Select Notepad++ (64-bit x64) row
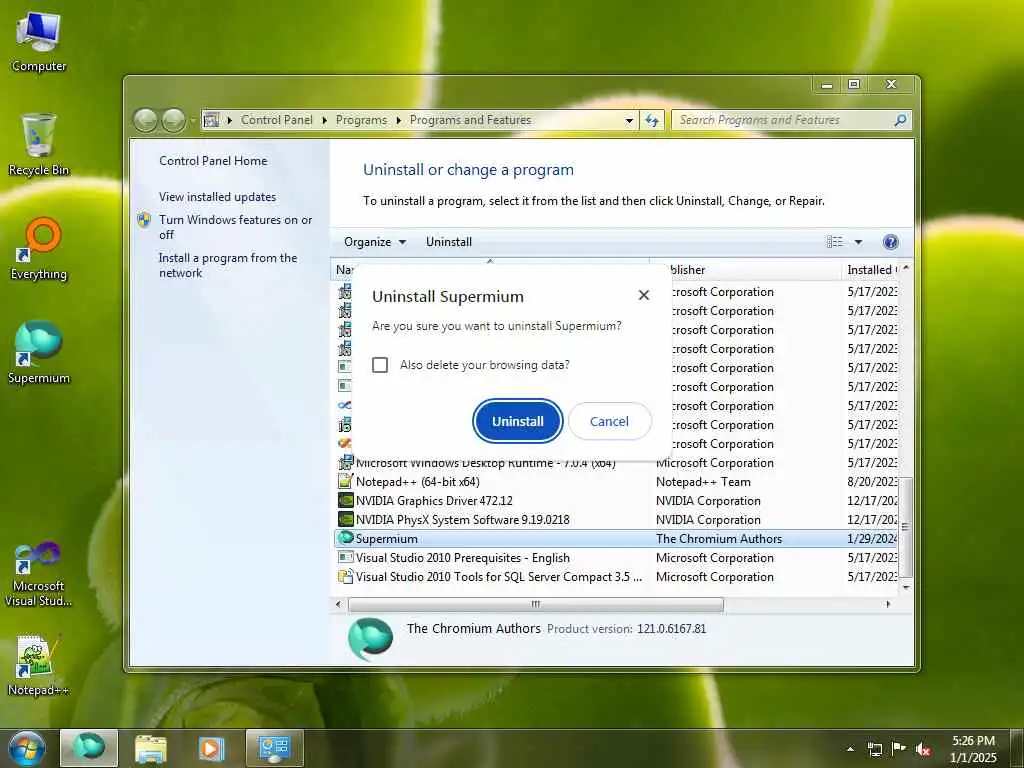The image size is (1024, 768). click(617, 482)
